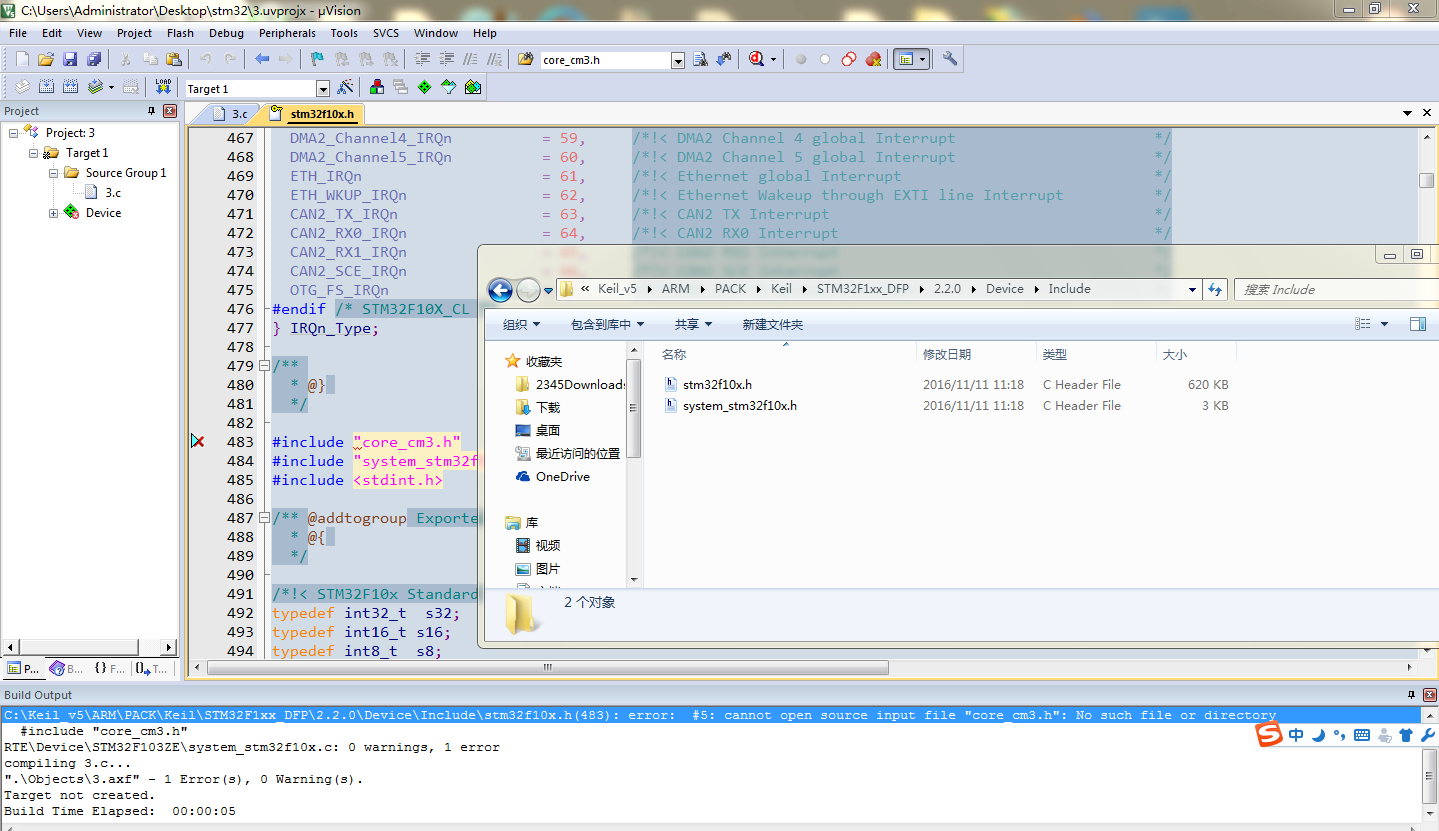Open 共享 dropdown in Explorer

pos(693,324)
